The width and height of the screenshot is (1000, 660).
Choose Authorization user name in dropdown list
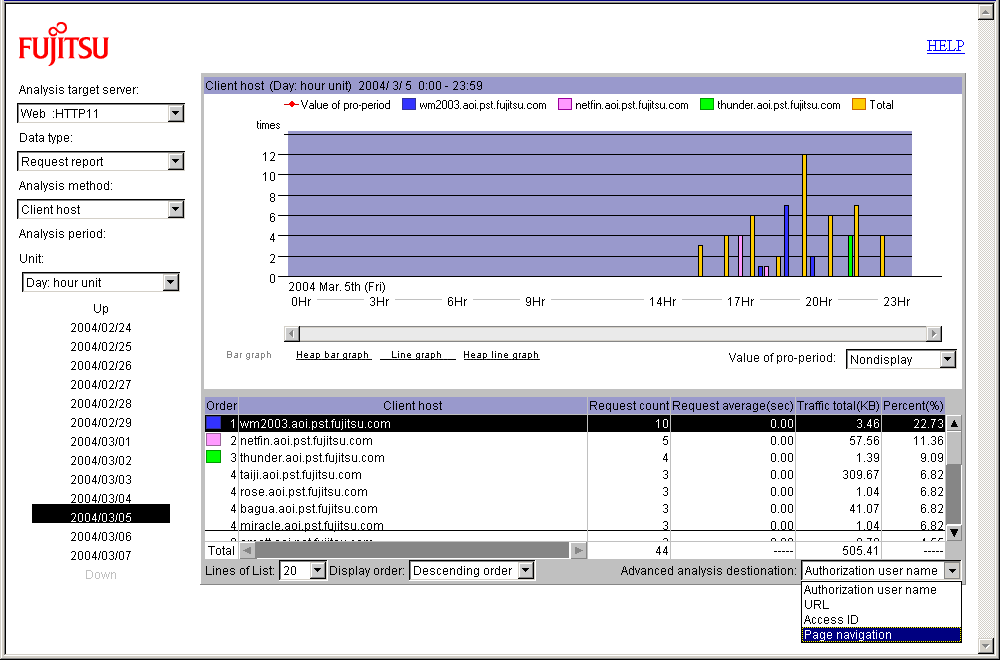[x=881, y=590]
